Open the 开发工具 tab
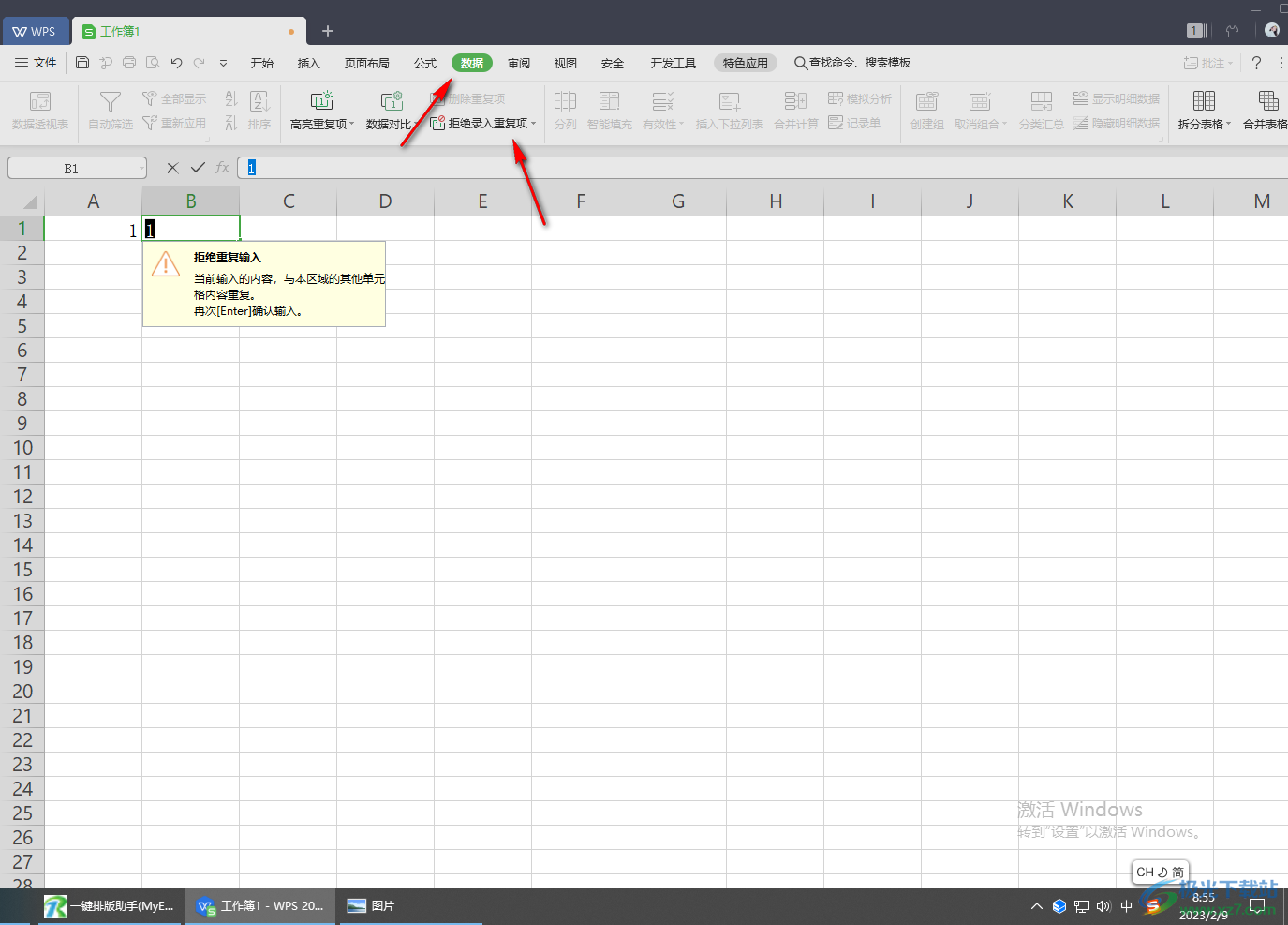1288x925 pixels. pos(674,63)
